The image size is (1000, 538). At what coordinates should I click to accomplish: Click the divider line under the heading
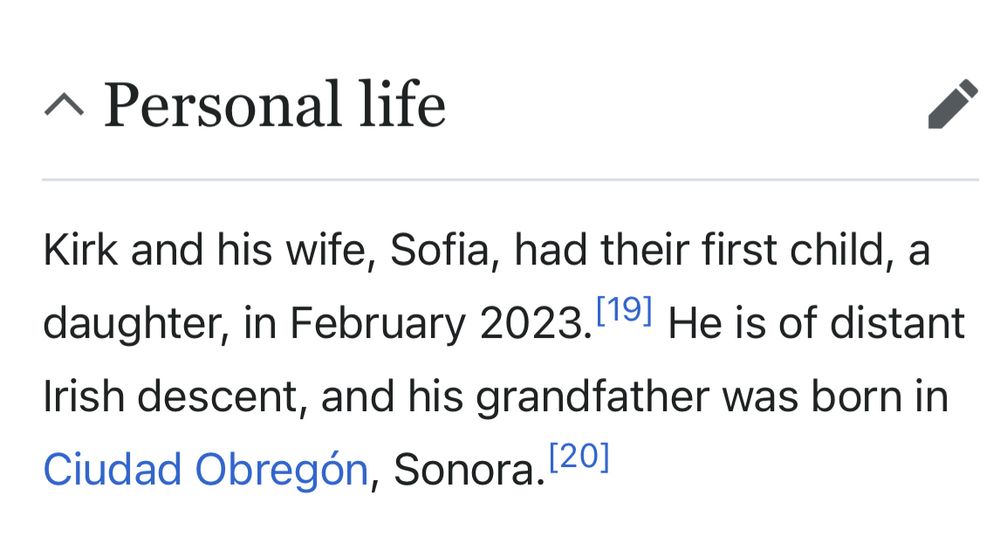[x=510, y=180]
